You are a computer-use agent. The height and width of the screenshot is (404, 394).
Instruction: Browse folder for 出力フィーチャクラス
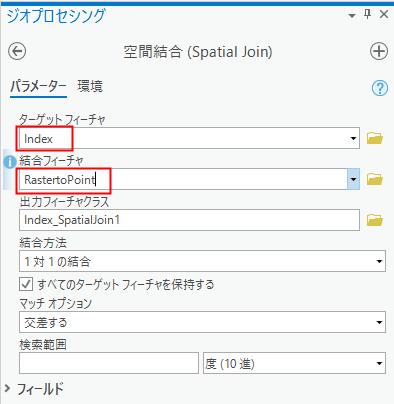375,220
